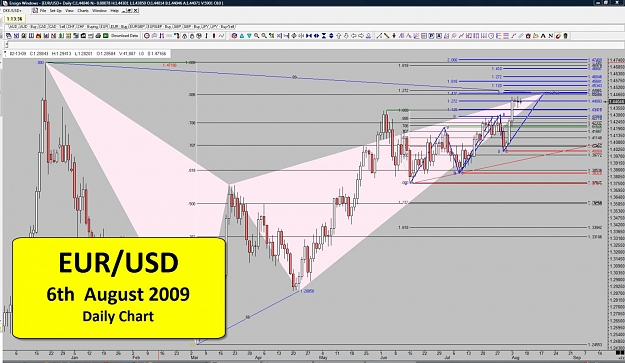Click the current price marker on price axis

(616, 102)
